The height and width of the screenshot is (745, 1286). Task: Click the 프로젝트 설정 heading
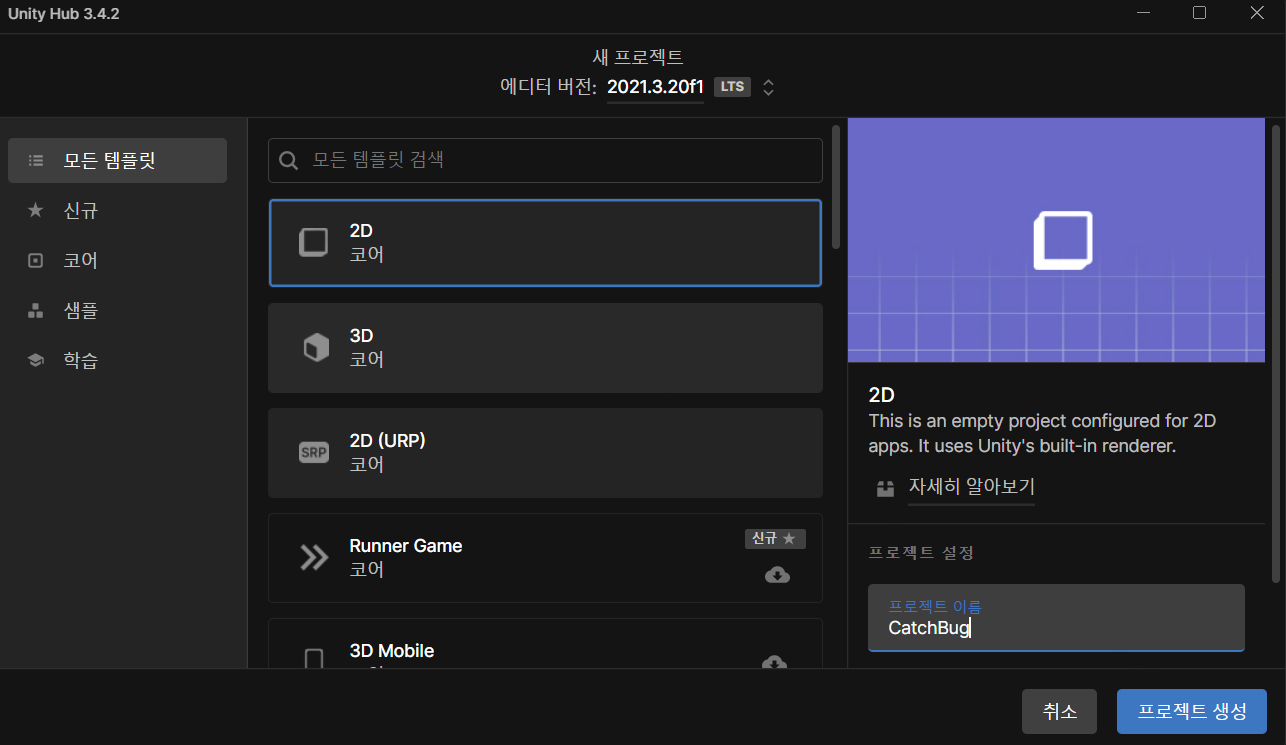(x=920, y=552)
